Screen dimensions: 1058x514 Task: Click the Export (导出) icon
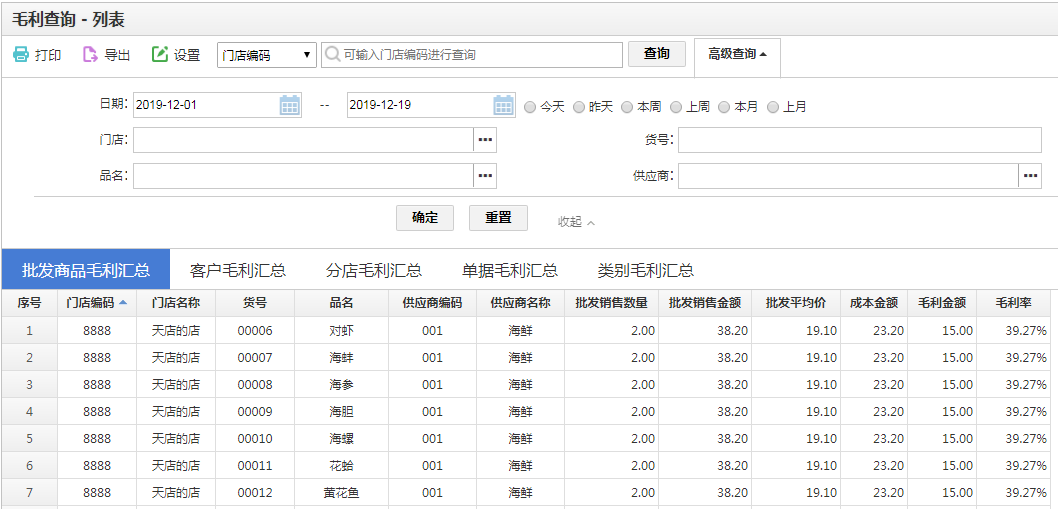[90, 55]
